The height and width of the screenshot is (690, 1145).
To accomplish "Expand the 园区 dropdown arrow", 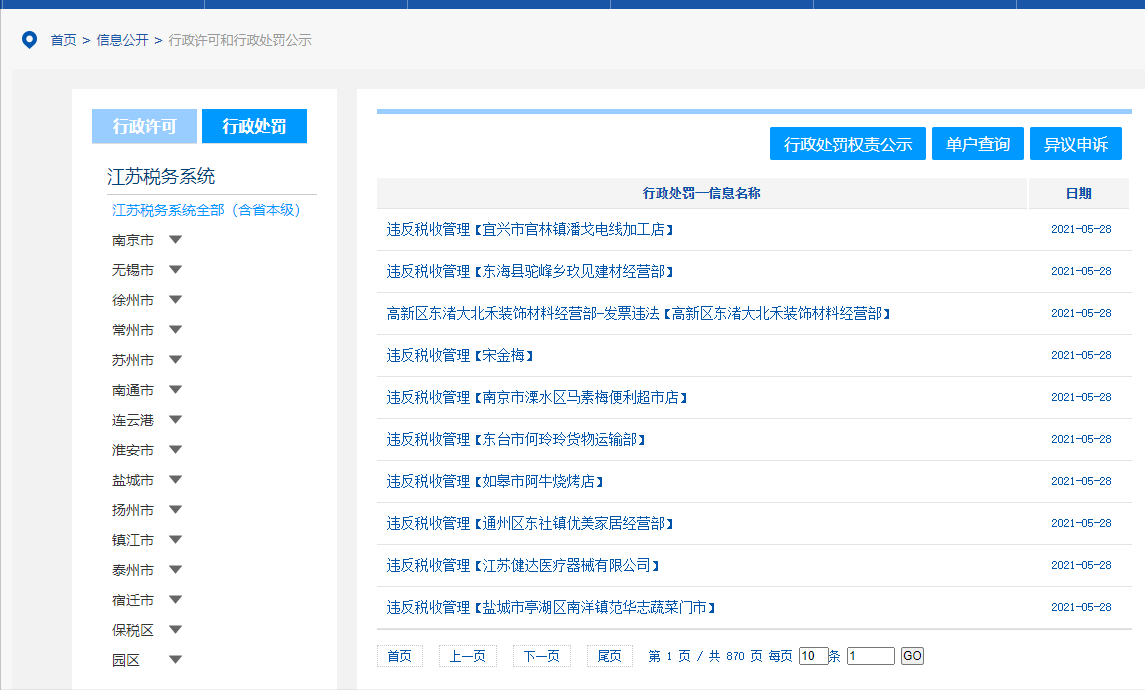I will coord(175,659).
